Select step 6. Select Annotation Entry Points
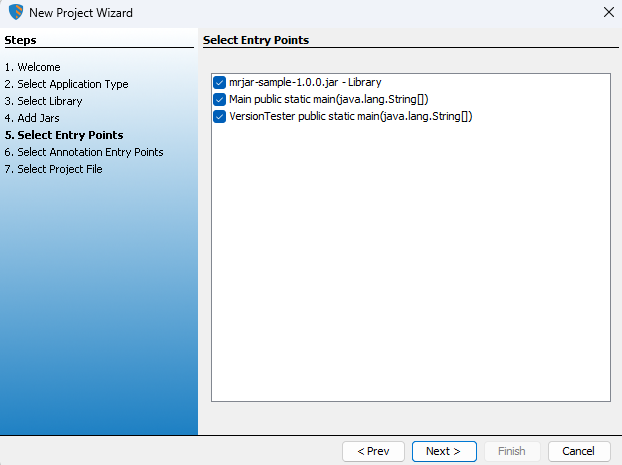The image size is (622, 465). tap(84, 152)
